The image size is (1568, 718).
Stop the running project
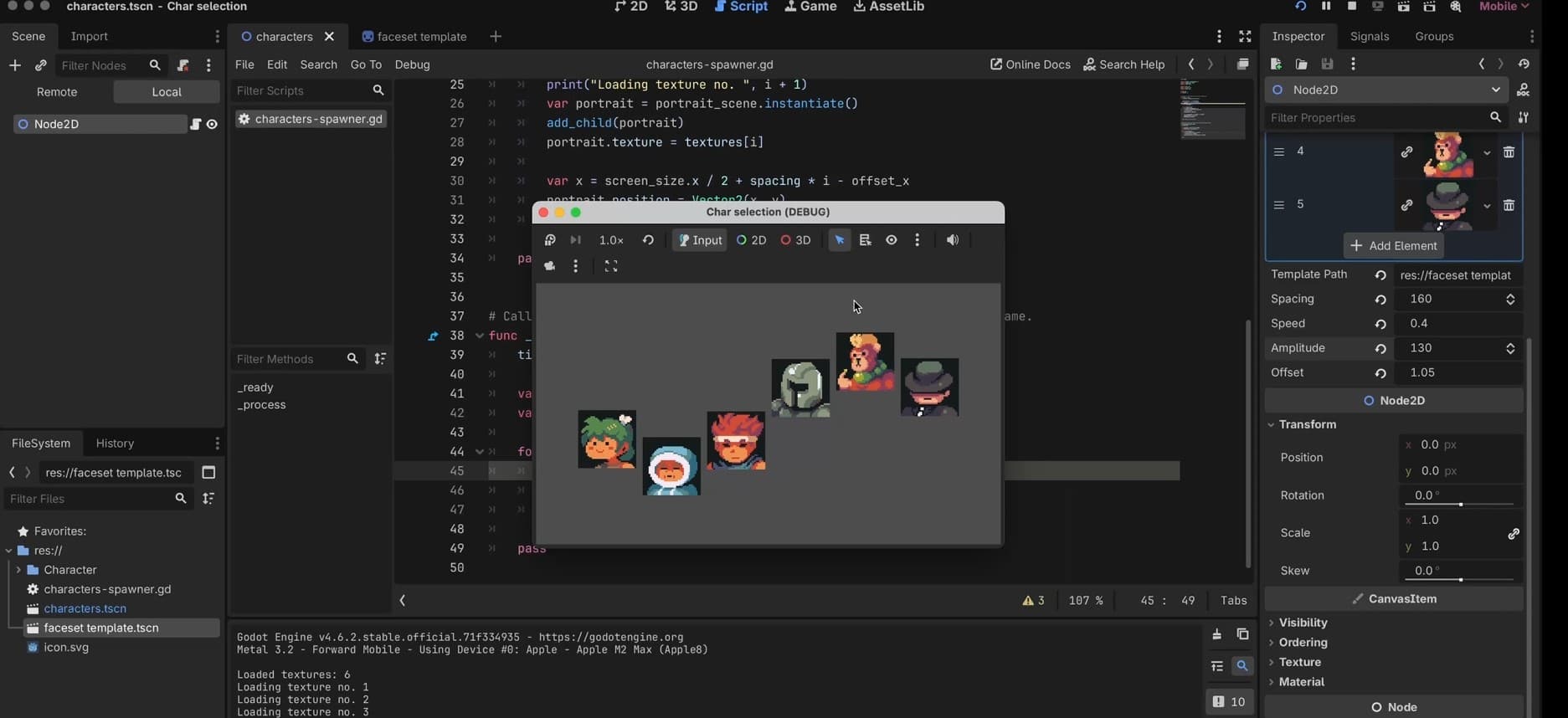(1352, 7)
